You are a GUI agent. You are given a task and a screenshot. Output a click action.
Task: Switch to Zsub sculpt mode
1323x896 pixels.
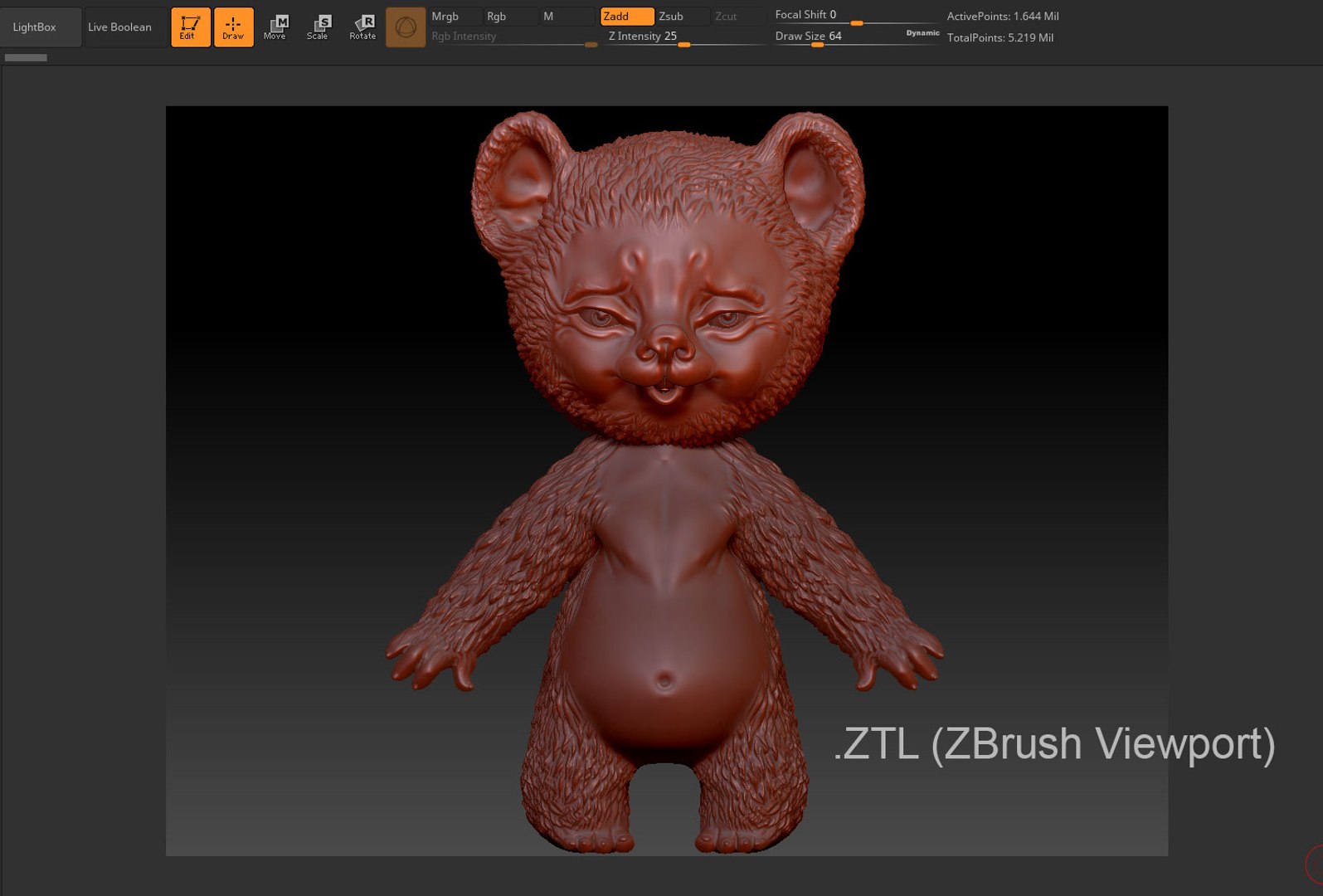click(x=682, y=17)
